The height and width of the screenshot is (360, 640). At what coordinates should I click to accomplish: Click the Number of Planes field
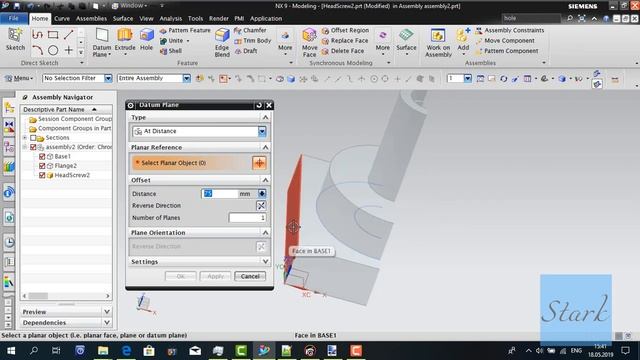click(x=247, y=218)
